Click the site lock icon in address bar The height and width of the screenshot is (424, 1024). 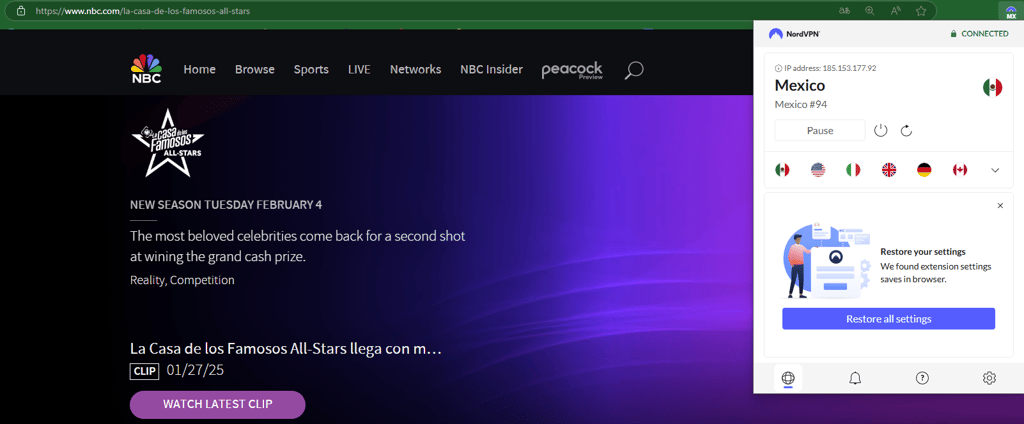pos(21,11)
